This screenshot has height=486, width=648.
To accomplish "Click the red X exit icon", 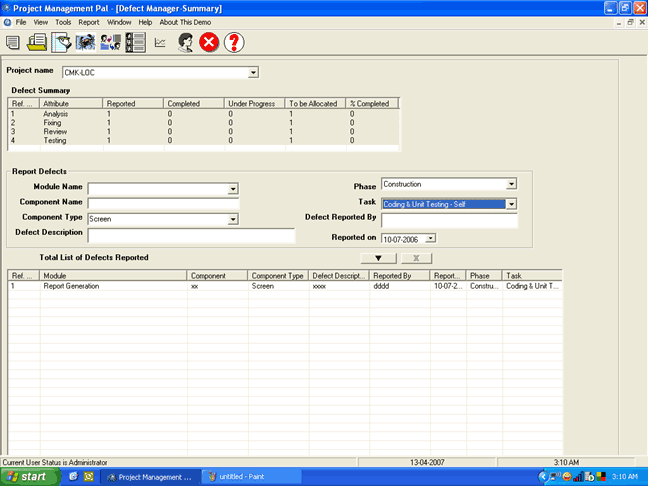I will point(209,42).
